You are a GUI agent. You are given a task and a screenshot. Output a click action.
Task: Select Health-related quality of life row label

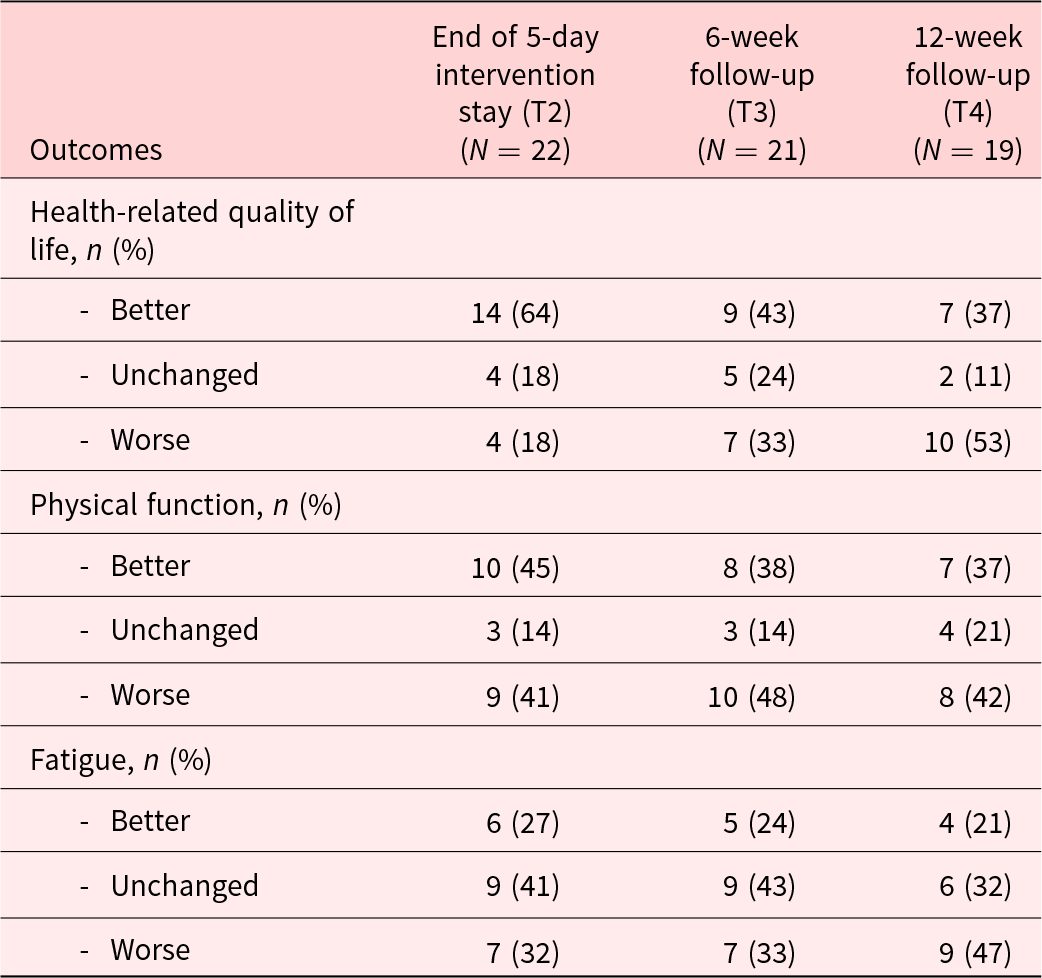pos(192,231)
